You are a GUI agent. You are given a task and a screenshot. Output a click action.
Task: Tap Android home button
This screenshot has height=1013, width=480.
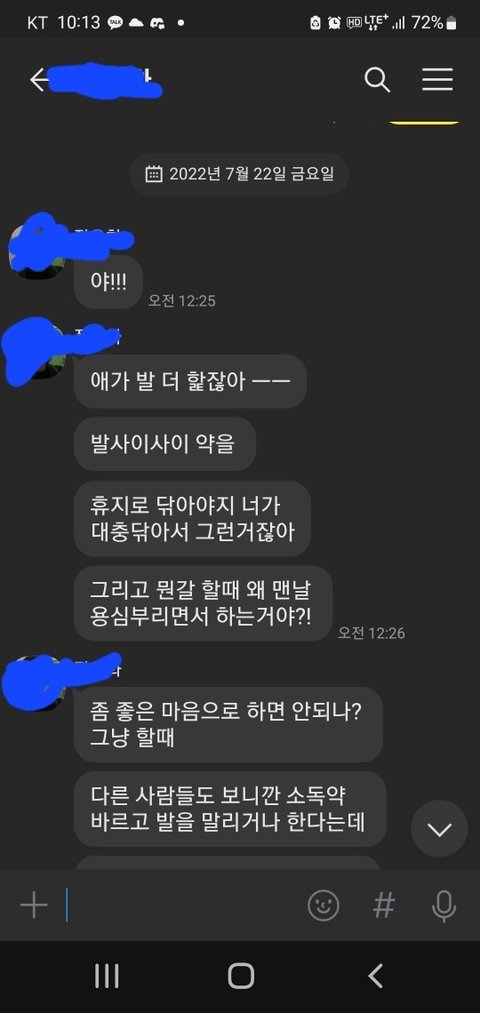pyautogui.click(x=240, y=976)
